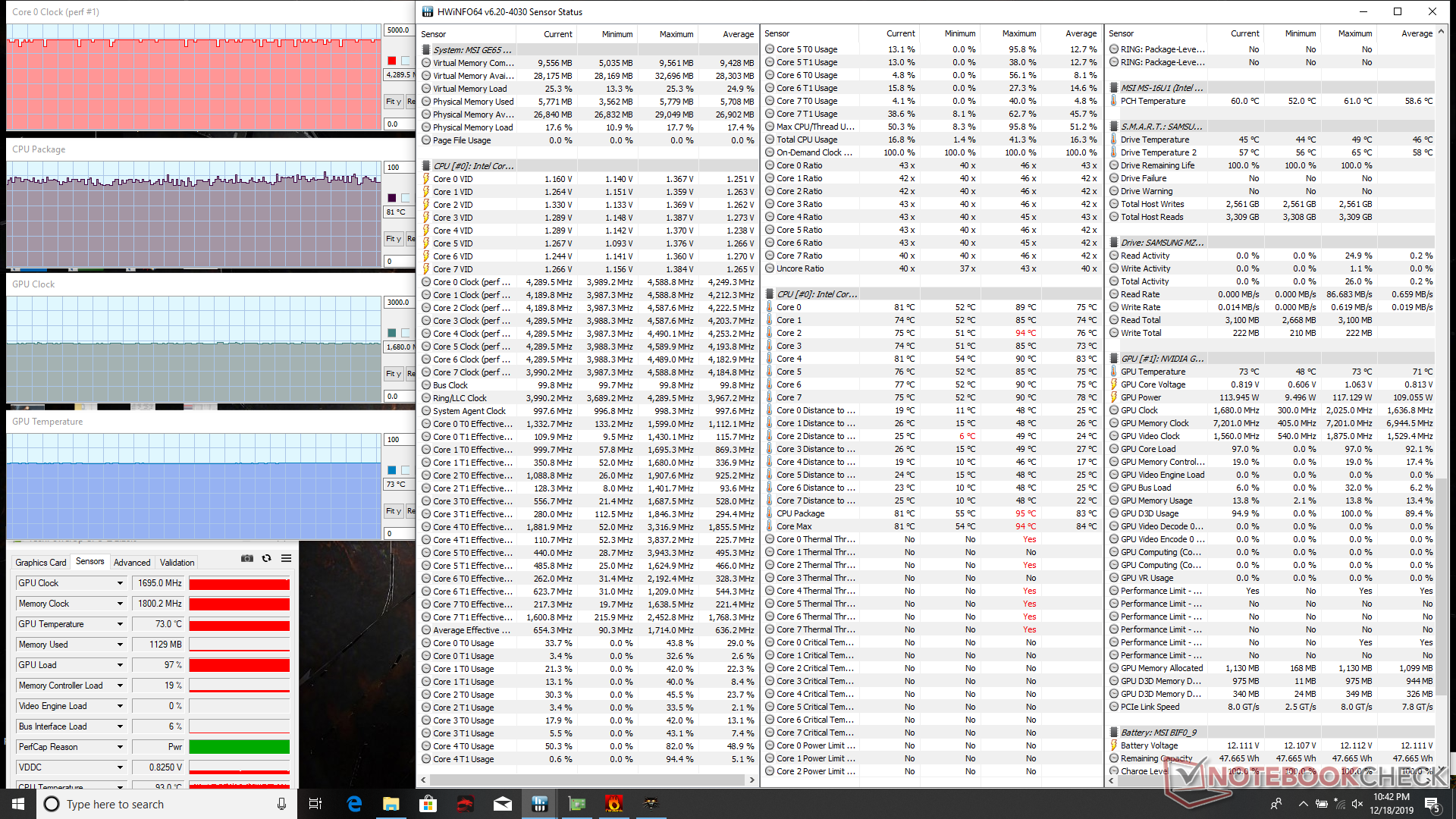Switch to the Graphics Card tab
Viewport: 1456px width, 819px height.
[x=41, y=562]
